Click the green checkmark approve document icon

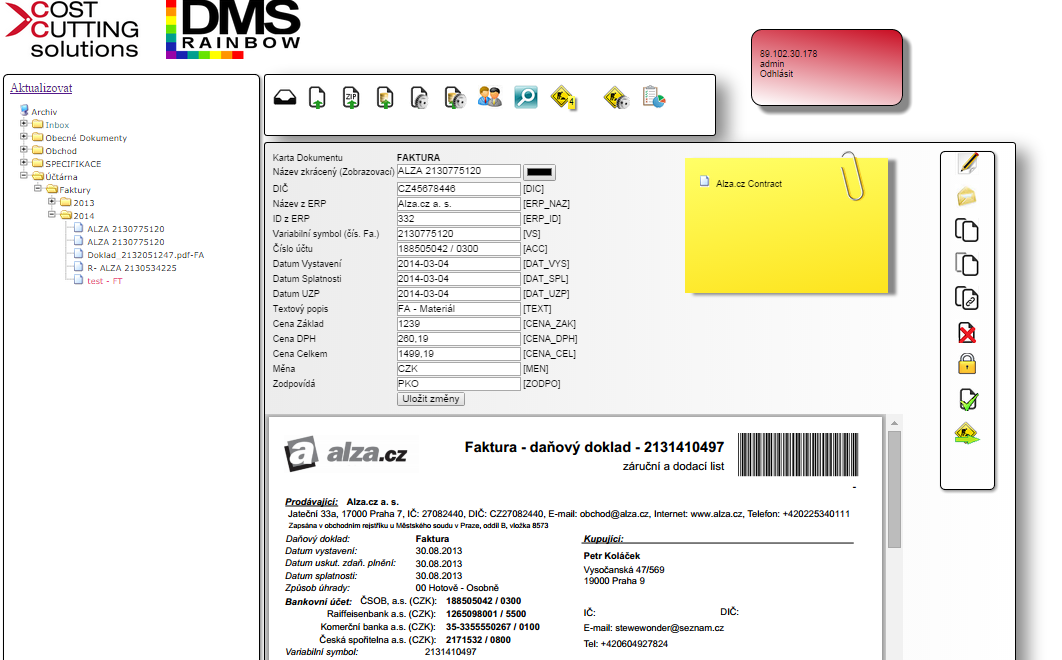[967, 400]
